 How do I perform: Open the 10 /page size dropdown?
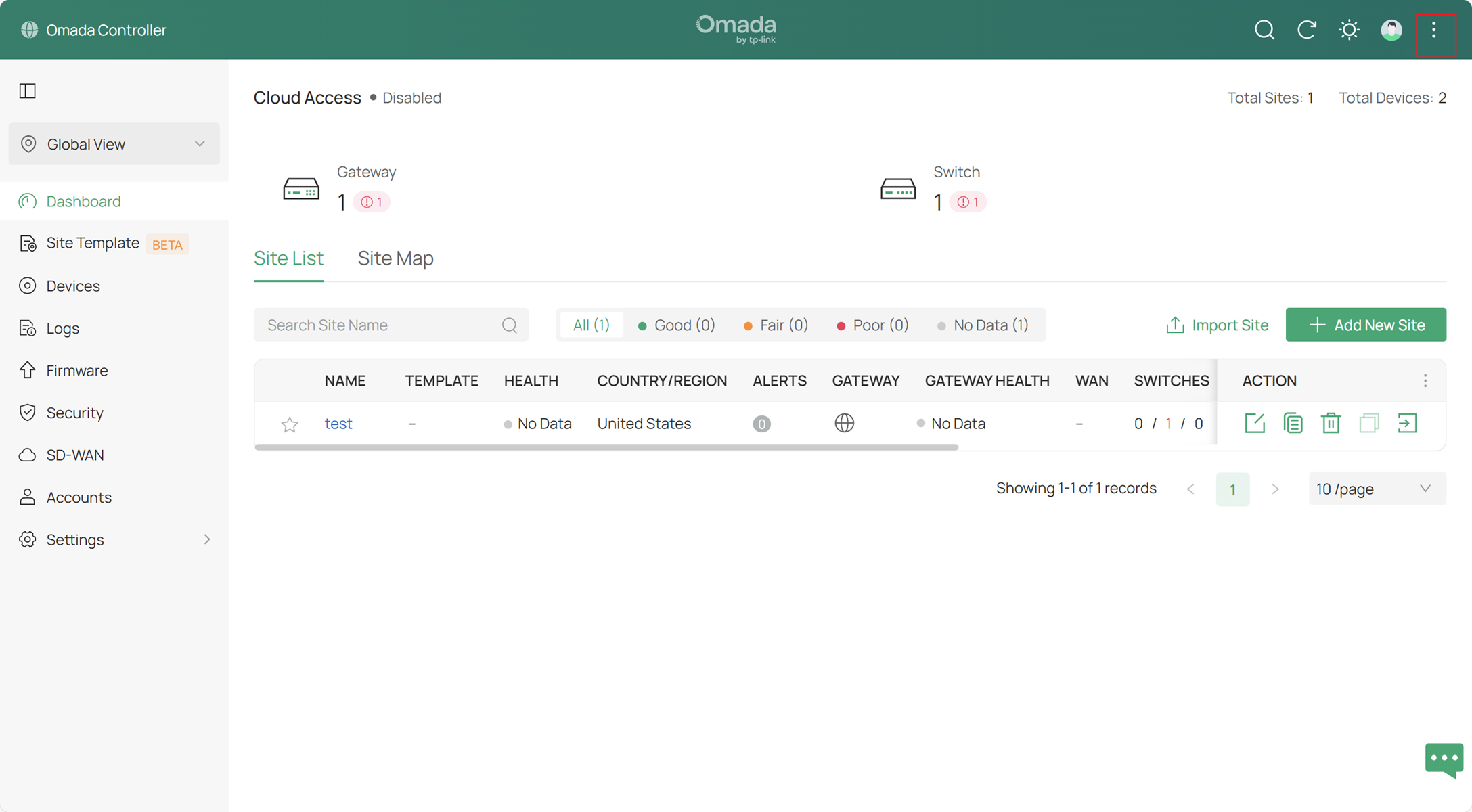1376,489
